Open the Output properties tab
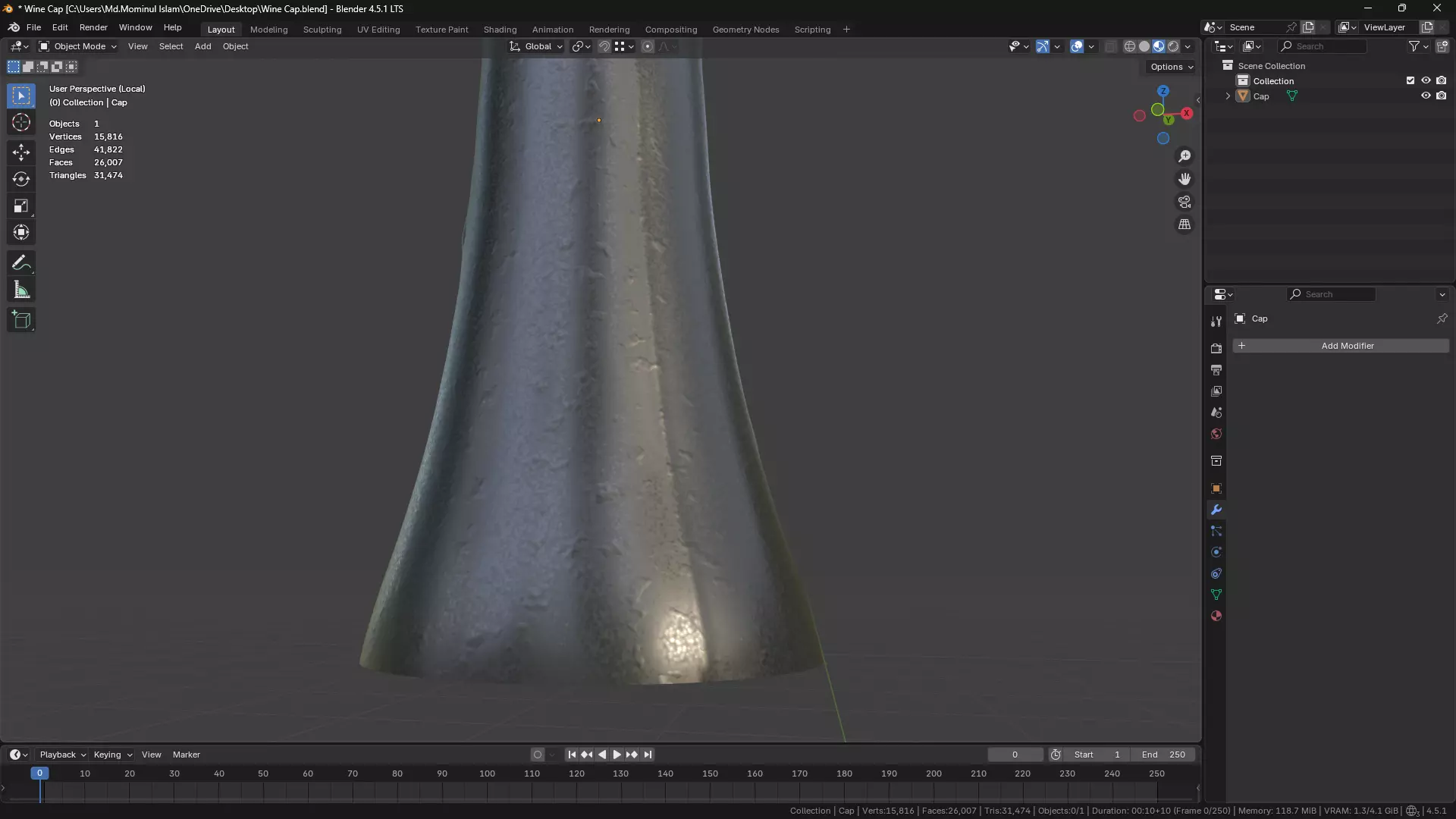Screen dimensions: 1456x819 tap(1216, 370)
